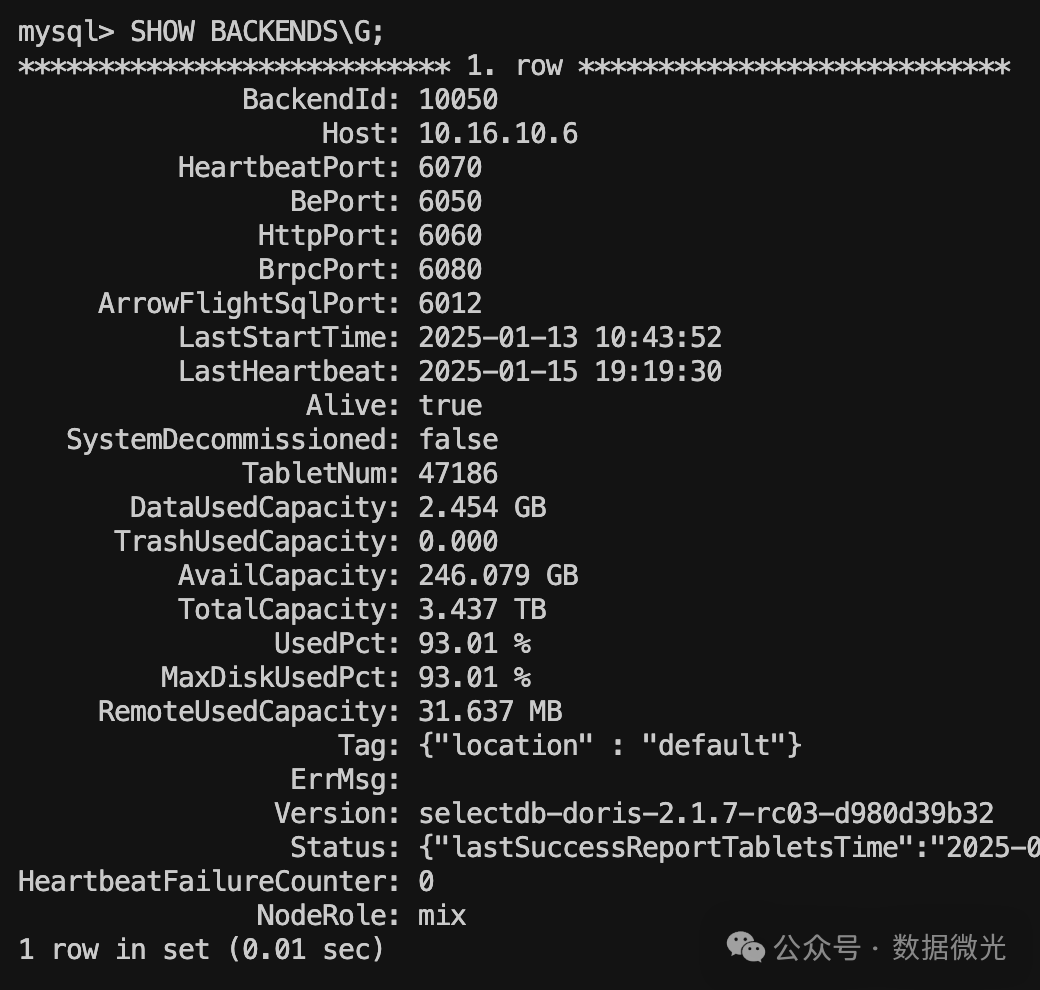Click the BackendId value 10050

[x=458, y=99]
